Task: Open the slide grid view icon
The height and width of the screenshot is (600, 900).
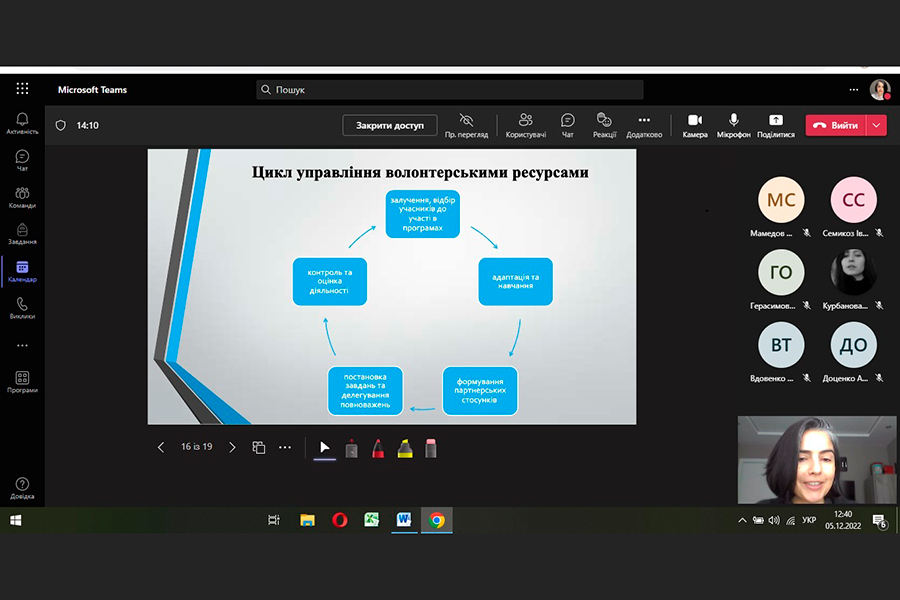Action: coord(259,447)
